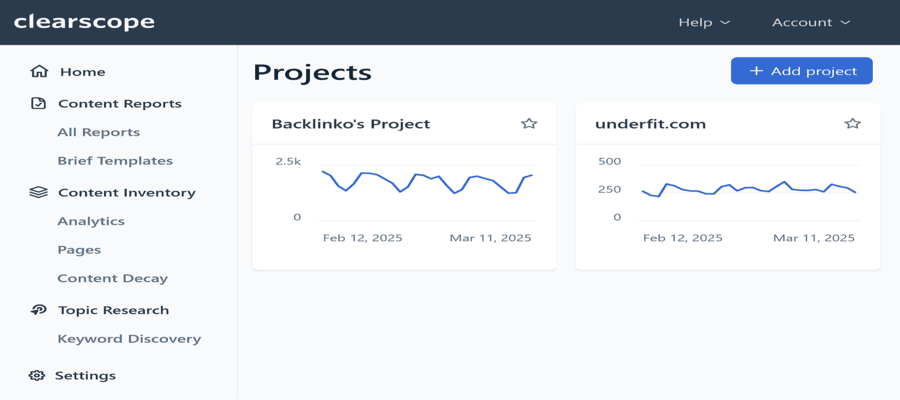Expand the Help dropdown menu
The width and height of the screenshot is (900, 400).
(704, 22)
